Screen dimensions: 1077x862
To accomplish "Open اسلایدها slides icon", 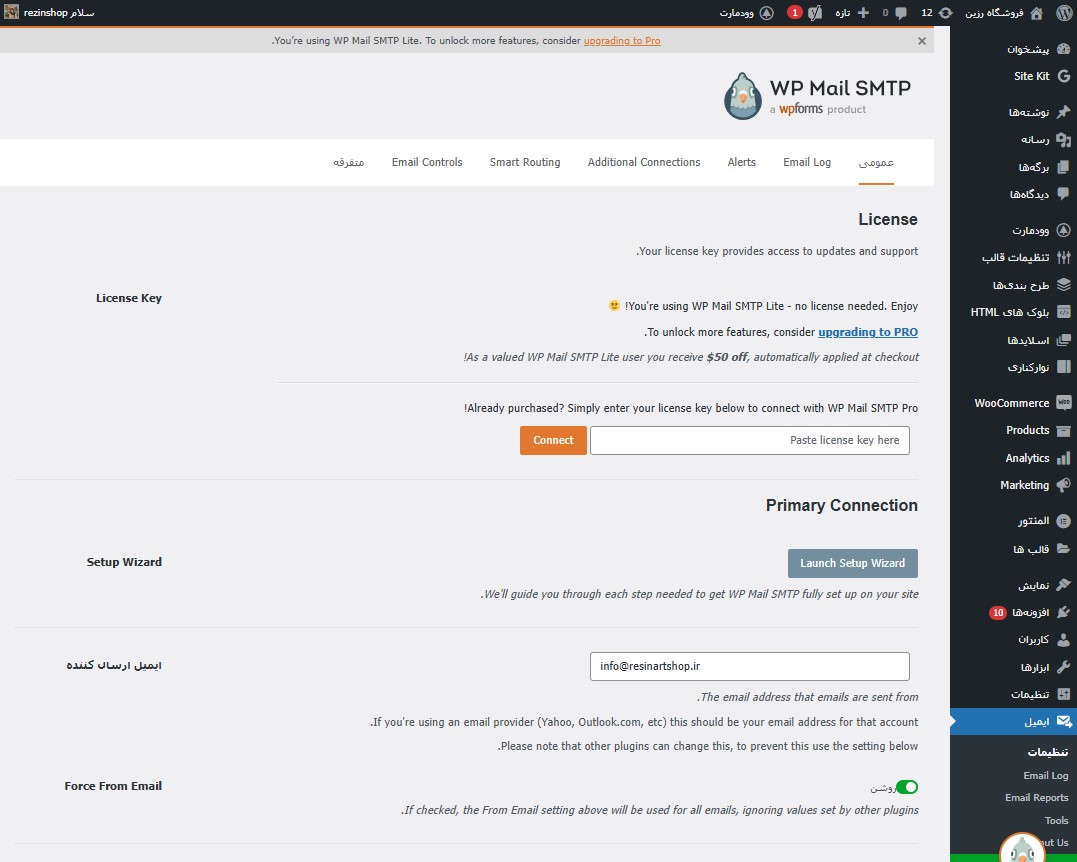I will [x=1063, y=340].
